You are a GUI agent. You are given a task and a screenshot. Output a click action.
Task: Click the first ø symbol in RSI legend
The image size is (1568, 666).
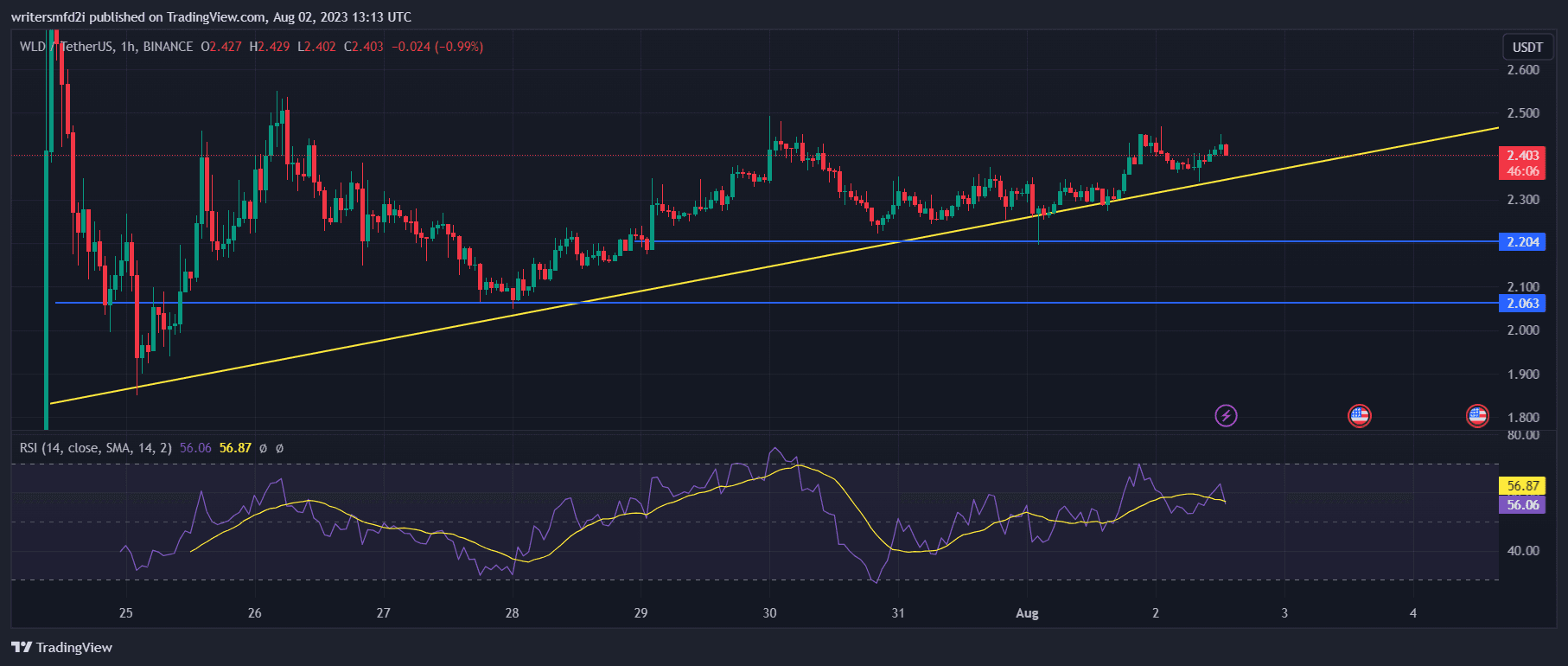click(x=263, y=448)
